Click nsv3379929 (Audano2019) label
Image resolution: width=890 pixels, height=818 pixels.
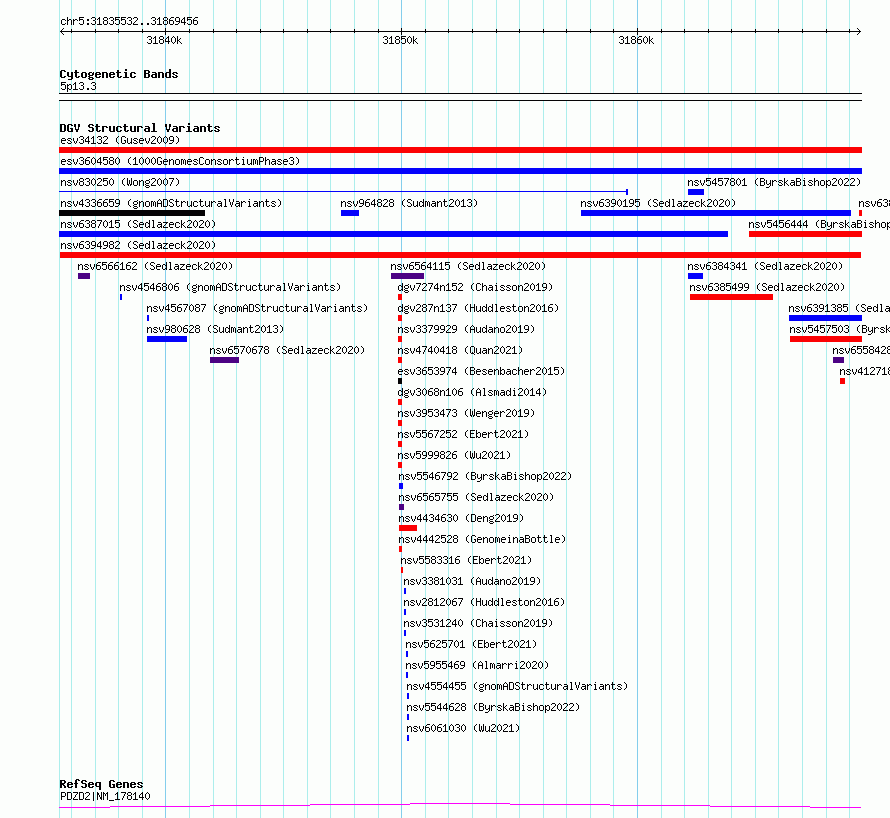coord(466,329)
